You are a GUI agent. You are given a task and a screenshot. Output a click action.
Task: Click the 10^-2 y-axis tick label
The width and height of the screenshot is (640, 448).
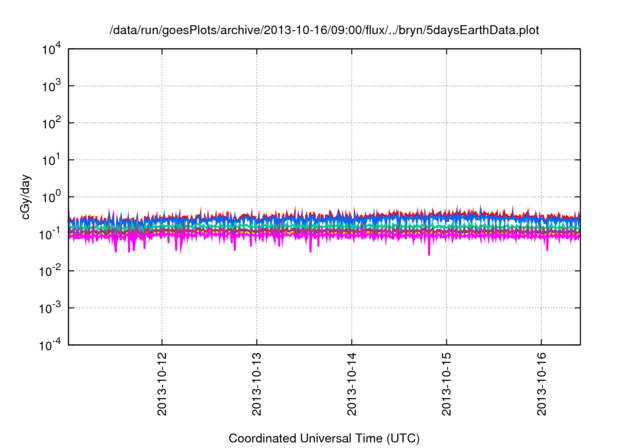click(x=50, y=271)
